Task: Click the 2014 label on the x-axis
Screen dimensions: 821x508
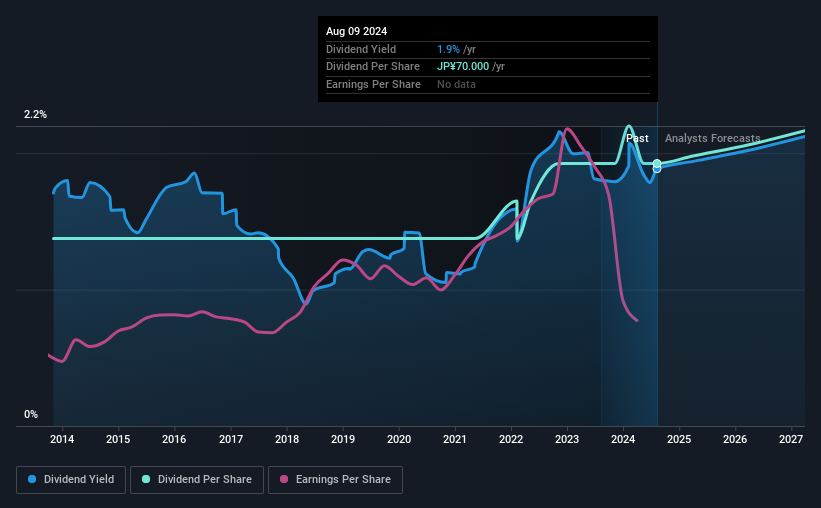Action: pos(62,439)
